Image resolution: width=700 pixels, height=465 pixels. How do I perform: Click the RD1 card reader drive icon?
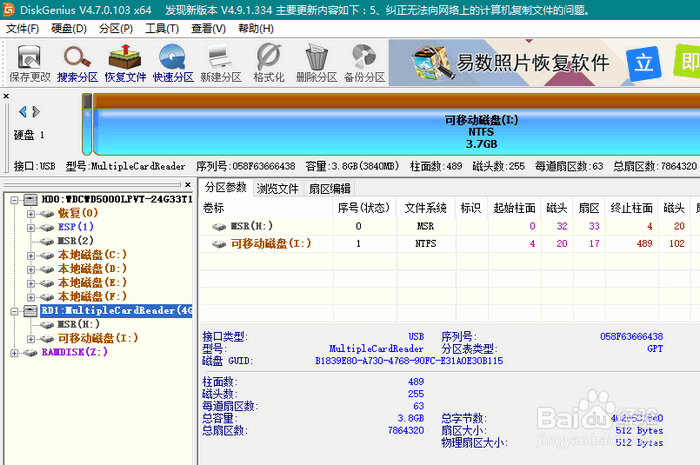(x=30, y=311)
